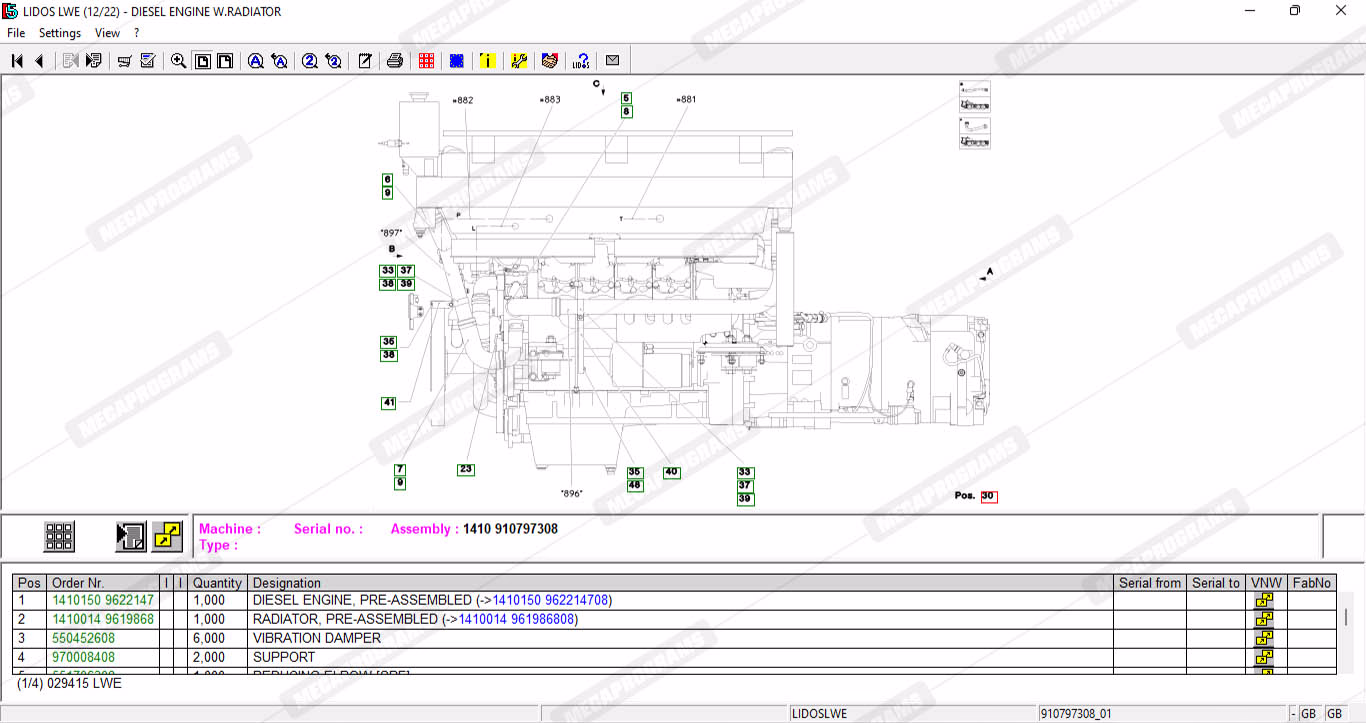Click the blue square toolbar icon
1366x723 pixels.
point(457,61)
